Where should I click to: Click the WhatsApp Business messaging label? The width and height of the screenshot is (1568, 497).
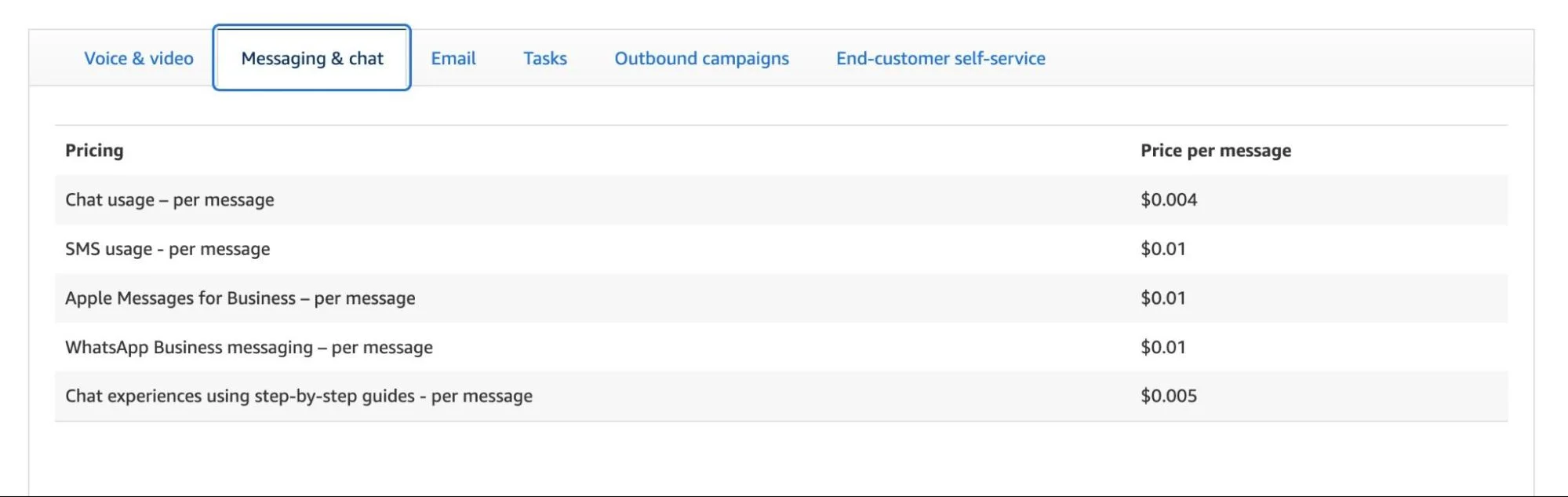point(249,348)
